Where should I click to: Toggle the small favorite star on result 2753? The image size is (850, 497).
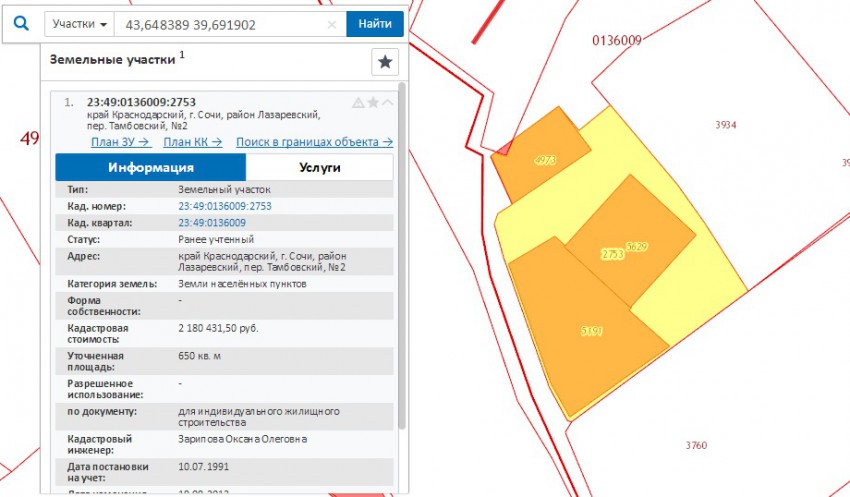373,102
